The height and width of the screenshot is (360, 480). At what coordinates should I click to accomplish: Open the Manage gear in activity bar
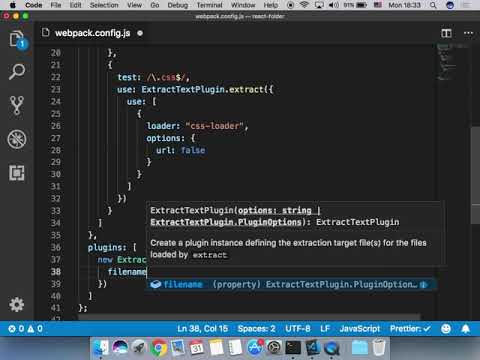17,304
